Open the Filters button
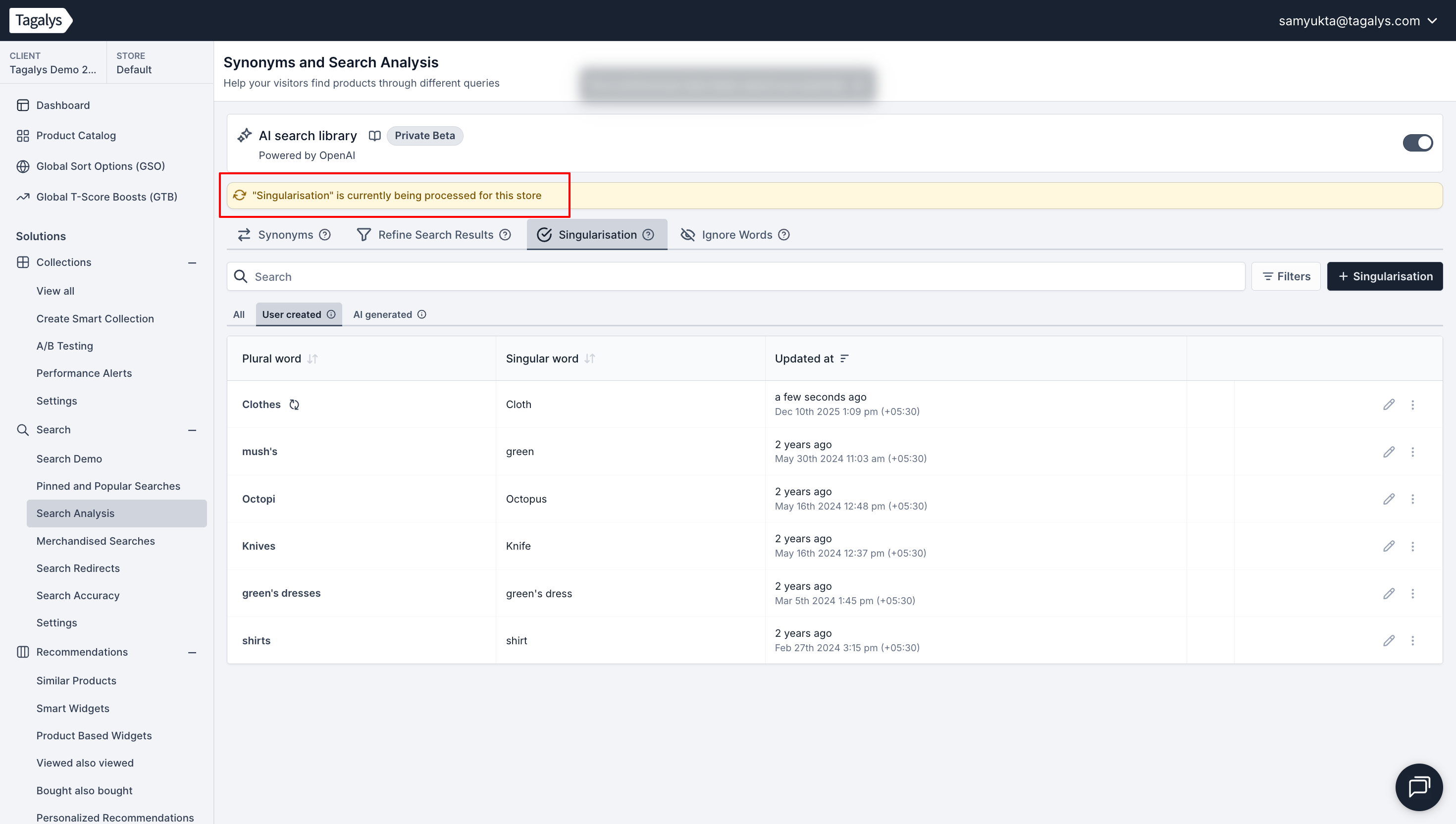The image size is (1456, 824). (x=1286, y=277)
